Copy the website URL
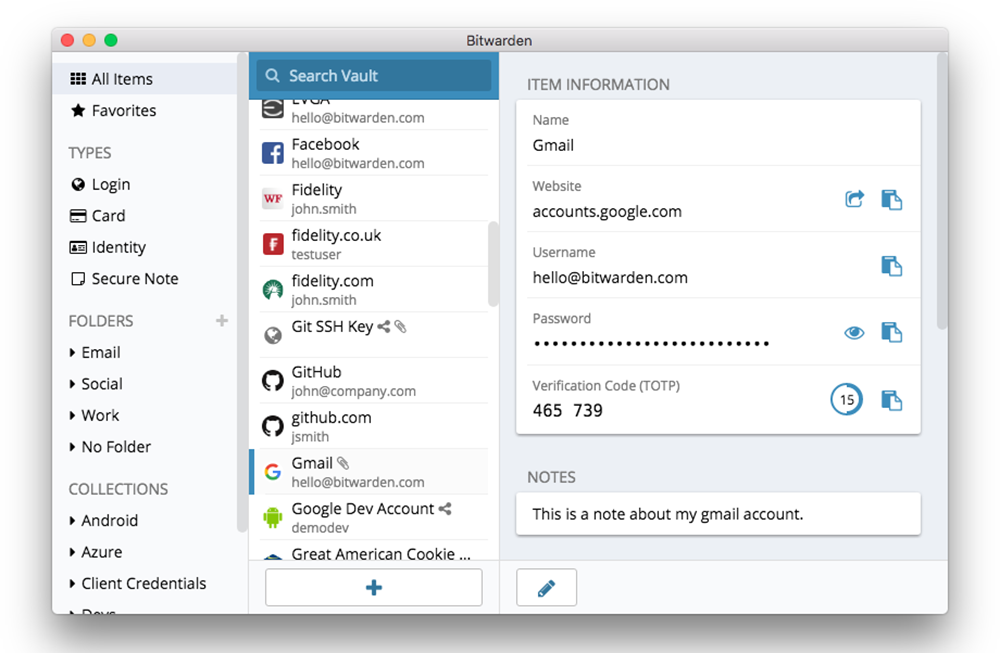 892,200
